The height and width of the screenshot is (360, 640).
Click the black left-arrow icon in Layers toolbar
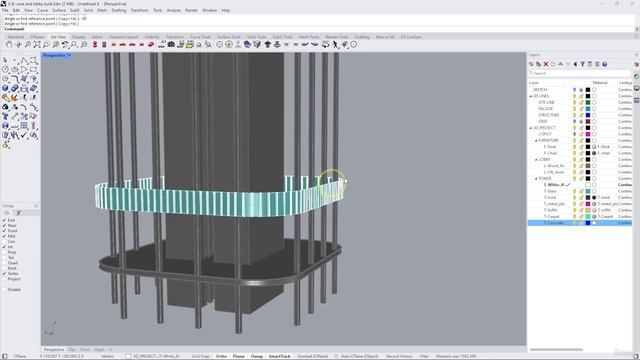[x=575, y=64]
